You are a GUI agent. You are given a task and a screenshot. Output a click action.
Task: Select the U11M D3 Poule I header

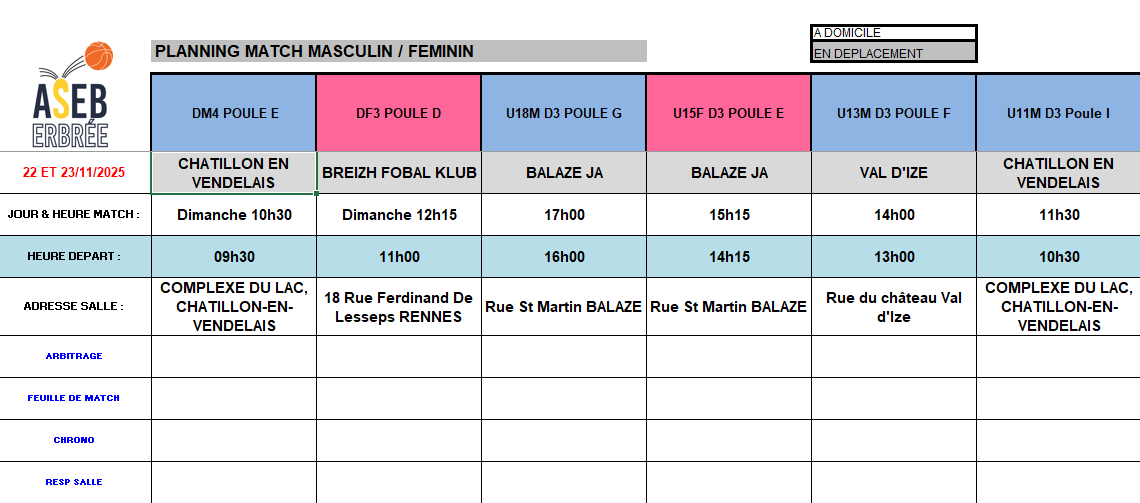[x=1058, y=113]
